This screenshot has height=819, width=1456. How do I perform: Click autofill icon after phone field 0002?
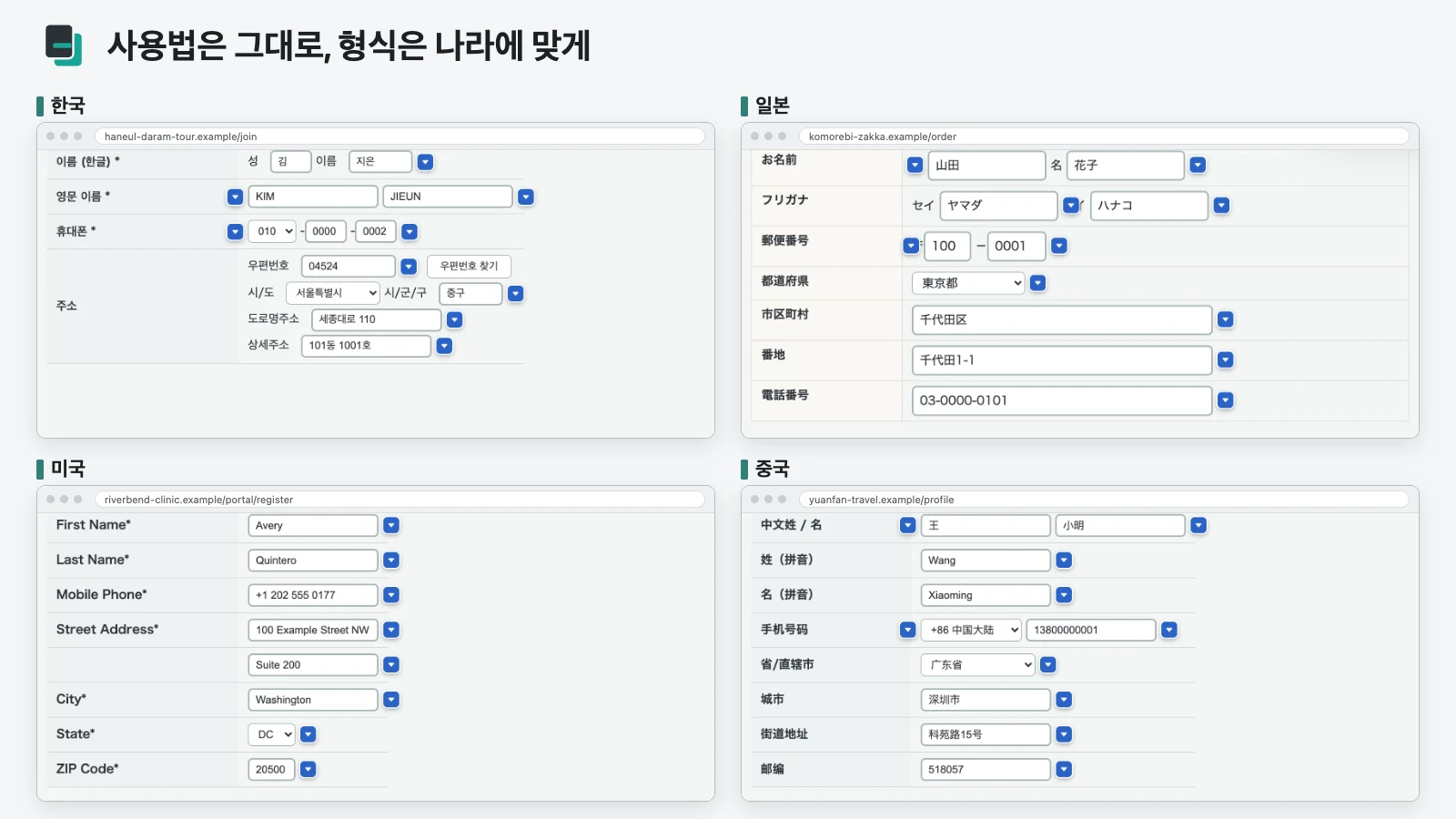pos(409,232)
